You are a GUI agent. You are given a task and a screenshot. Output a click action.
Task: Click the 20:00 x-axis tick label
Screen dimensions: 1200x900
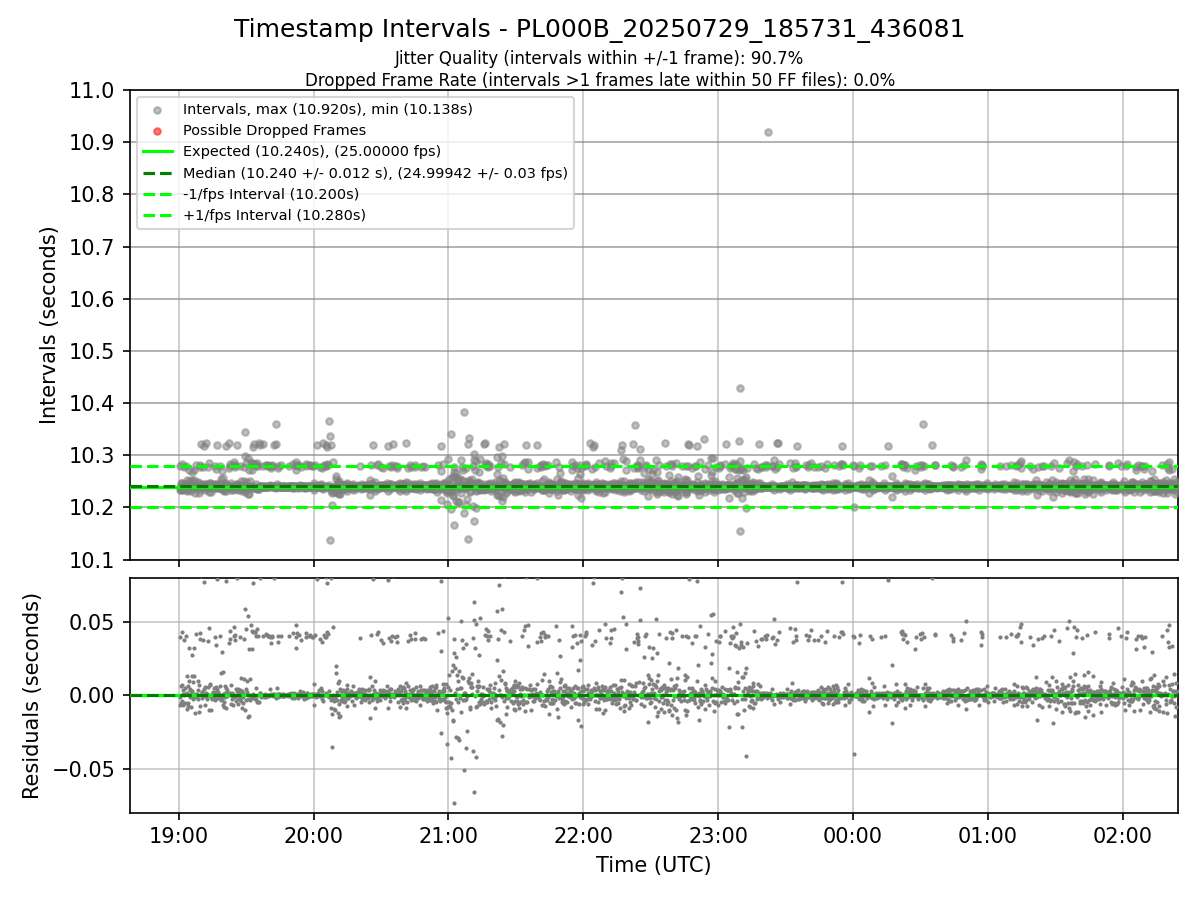click(x=314, y=836)
